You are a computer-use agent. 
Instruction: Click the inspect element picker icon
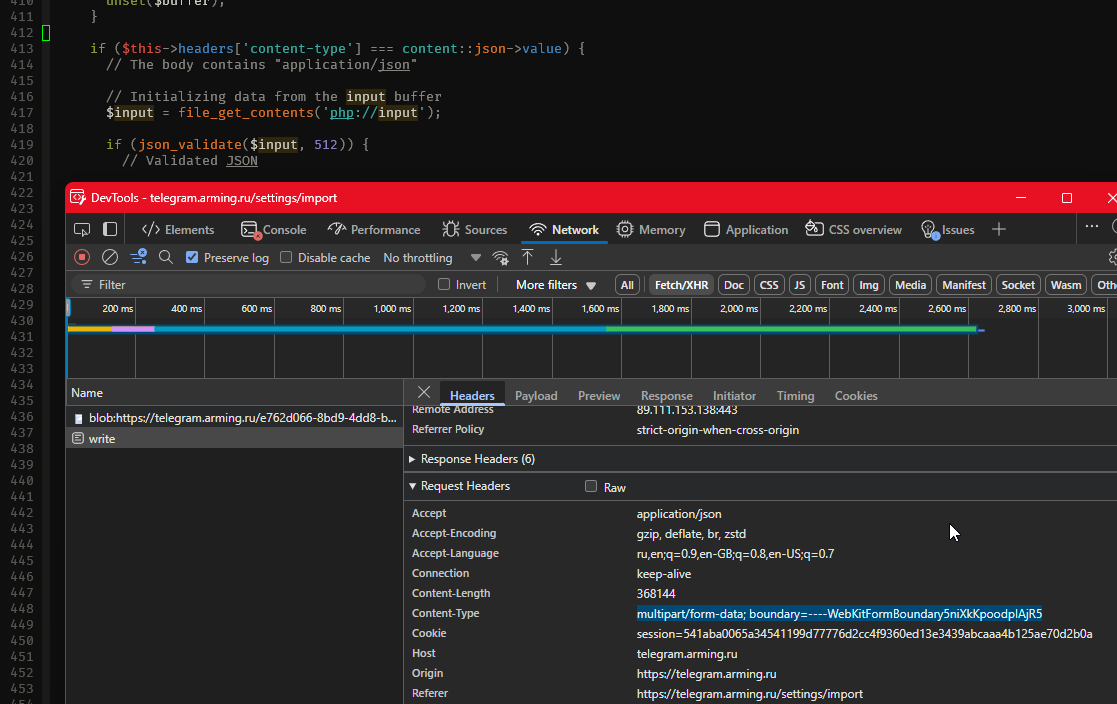(82, 229)
